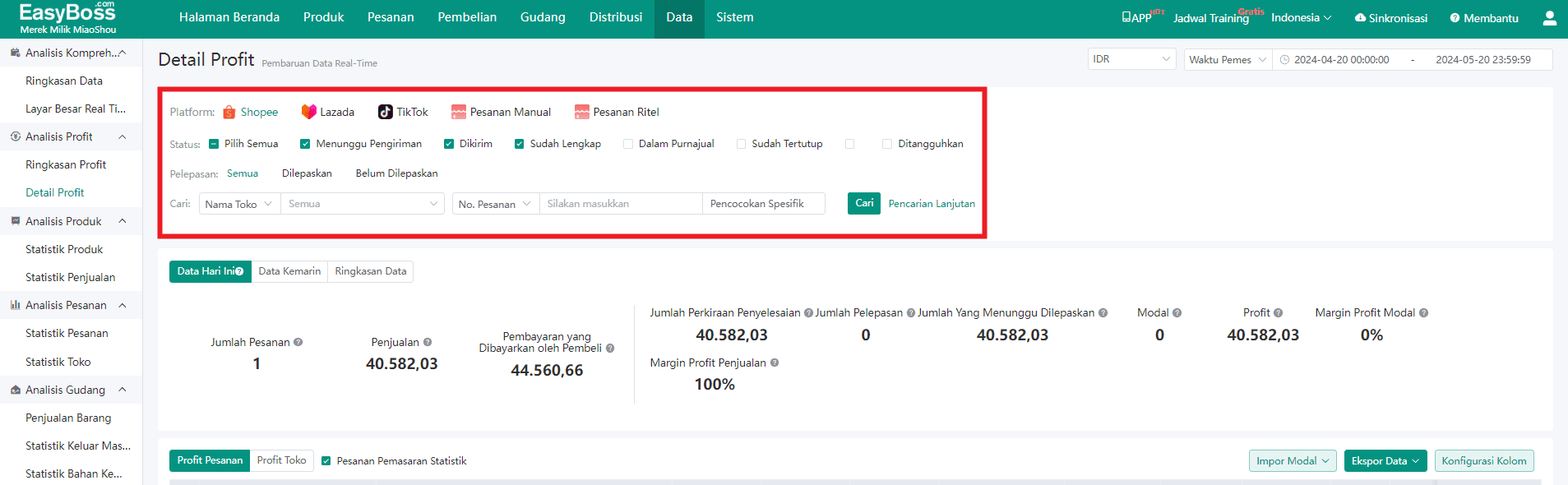The height and width of the screenshot is (485, 1568).
Task: Click the Konfigurasi Kolom button
Action: tap(1484, 461)
